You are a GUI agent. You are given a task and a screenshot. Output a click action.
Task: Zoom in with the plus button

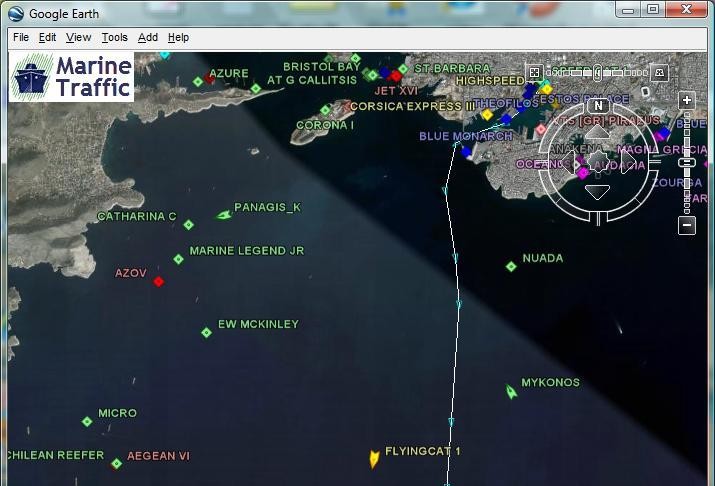(687, 100)
